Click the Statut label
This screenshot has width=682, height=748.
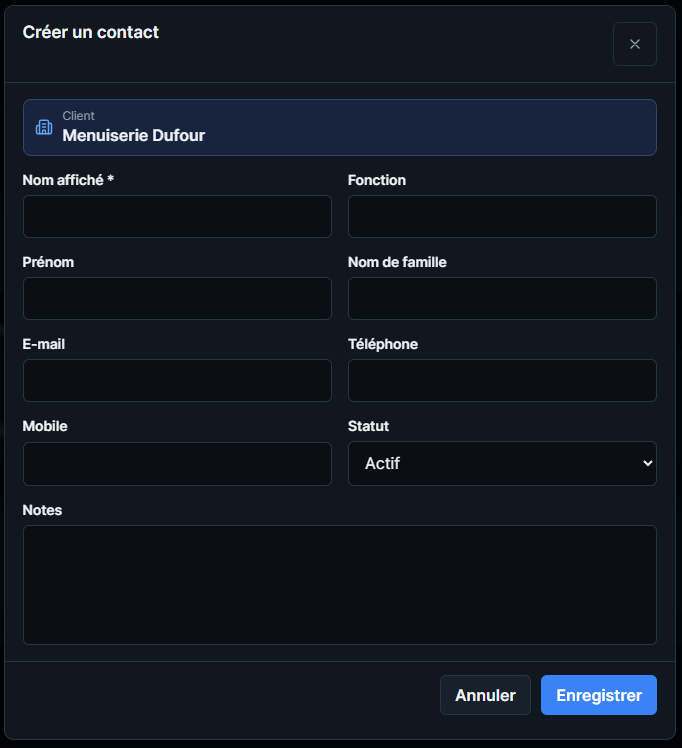point(368,426)
